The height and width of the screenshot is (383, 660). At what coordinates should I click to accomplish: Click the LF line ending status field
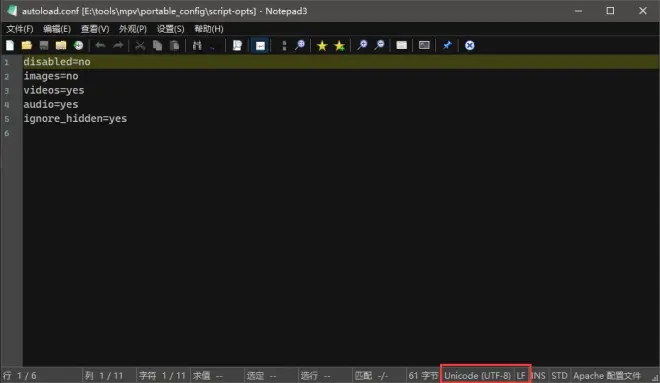coord(521,375)
